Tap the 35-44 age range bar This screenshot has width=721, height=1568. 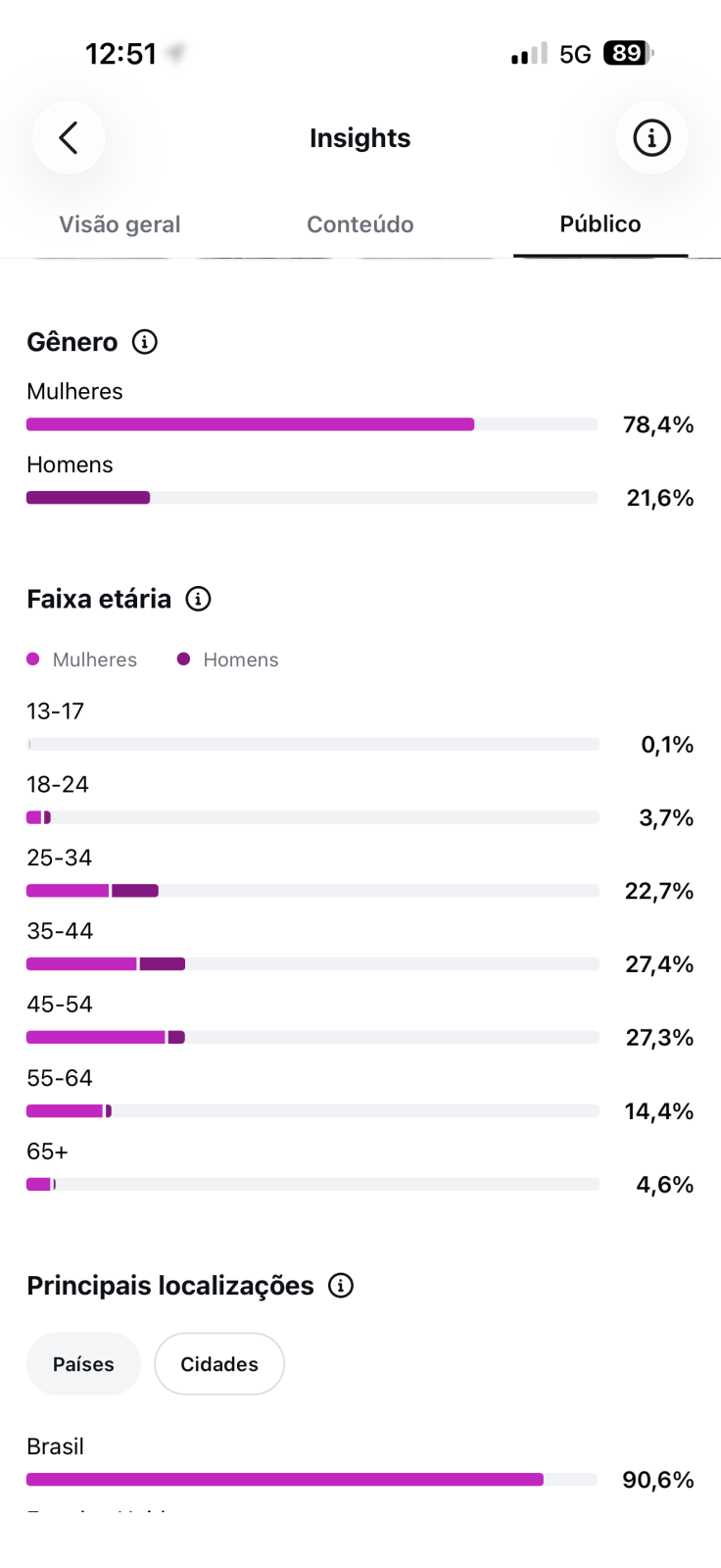click(312, 964)
